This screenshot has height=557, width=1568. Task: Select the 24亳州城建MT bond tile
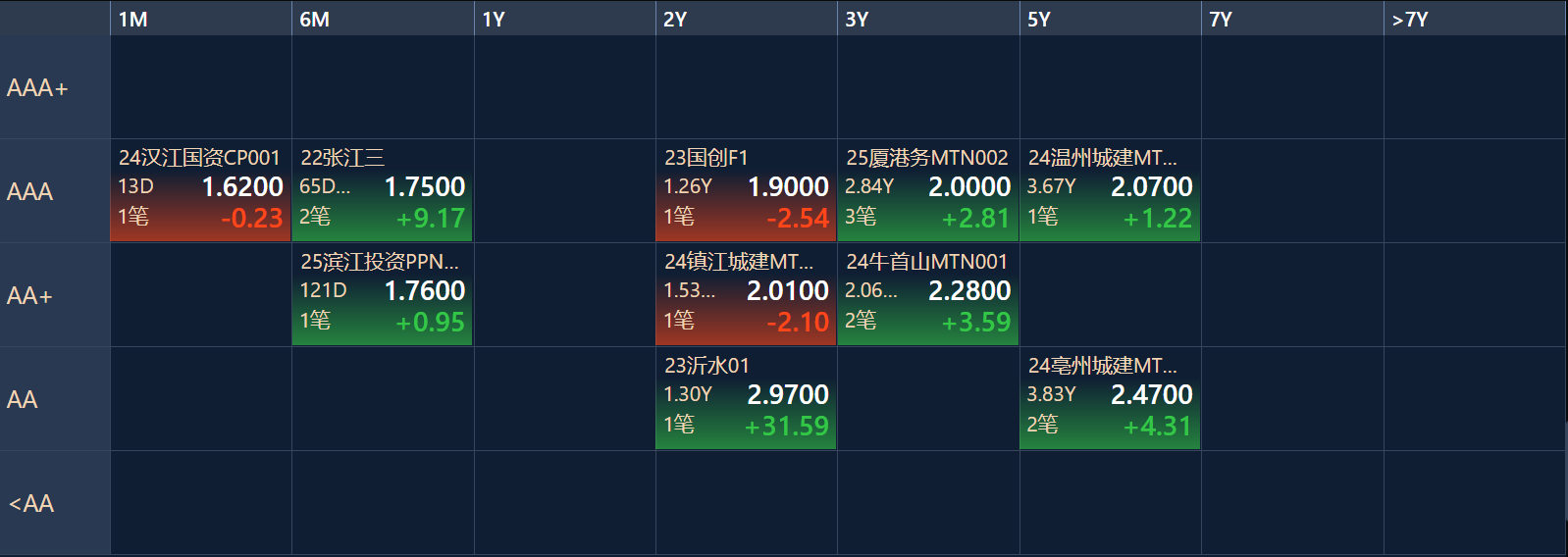pyautogui.click(x=1110, y=398)
